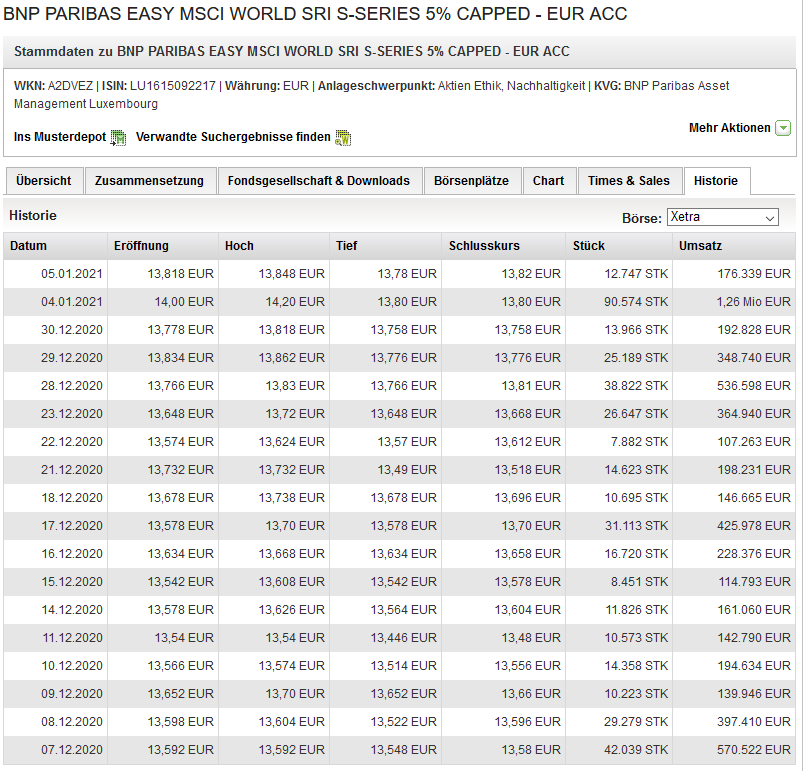Click the related search results icon
The height and width of the screenshot is (771, 803).
pos(343,138)
